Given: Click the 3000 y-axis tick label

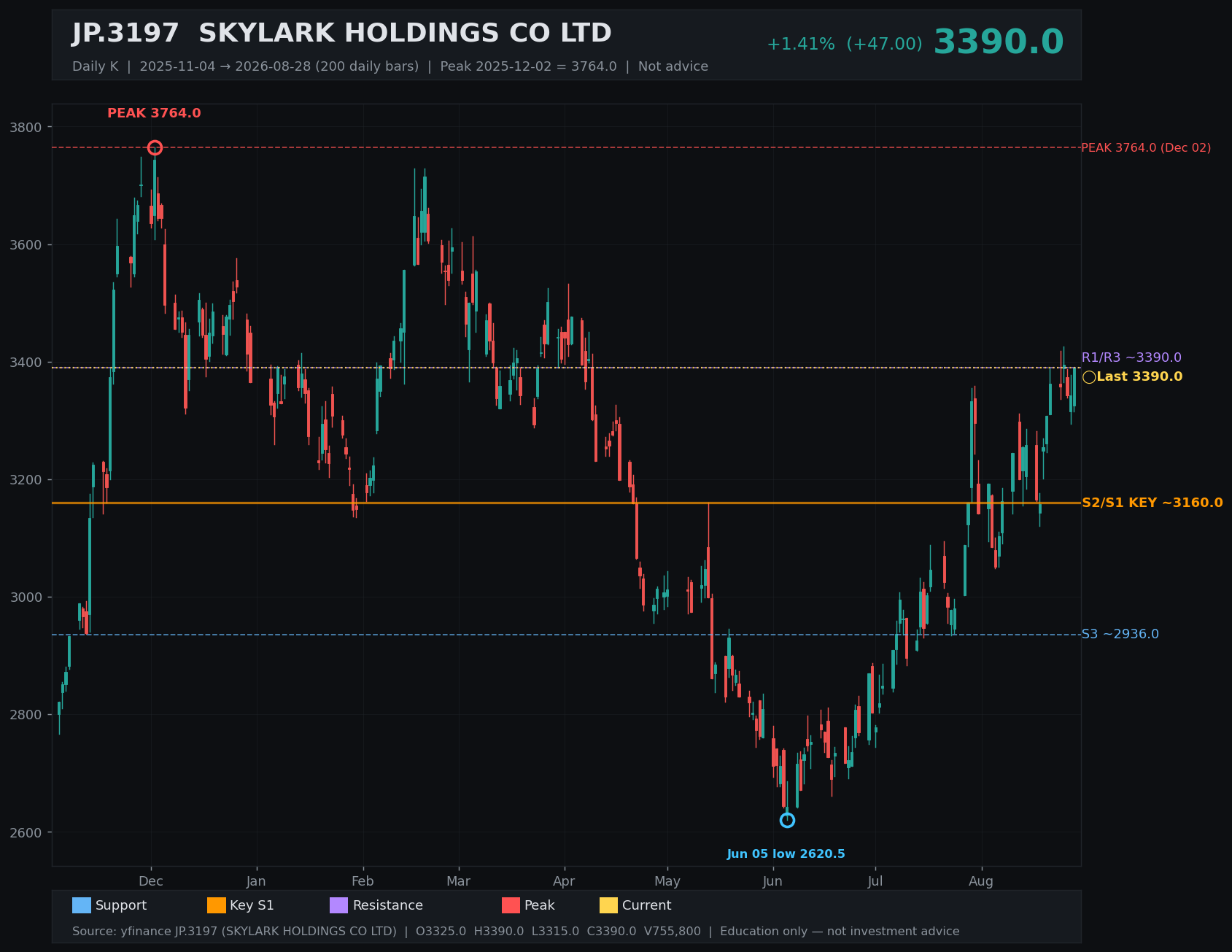Looking at the screenshot, I should (26, 597).
